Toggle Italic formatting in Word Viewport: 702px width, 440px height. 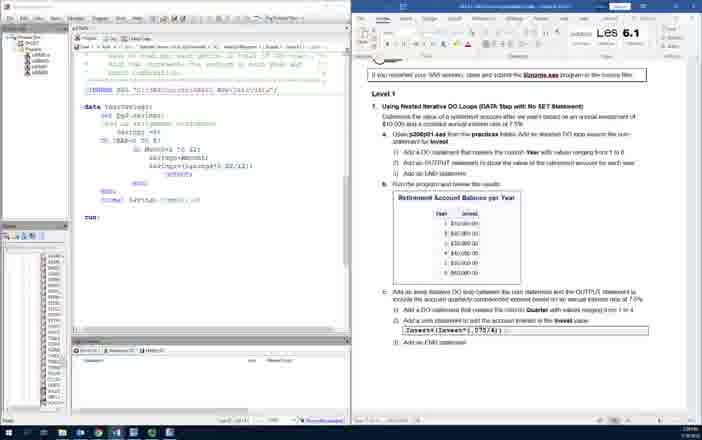(397, 44)
